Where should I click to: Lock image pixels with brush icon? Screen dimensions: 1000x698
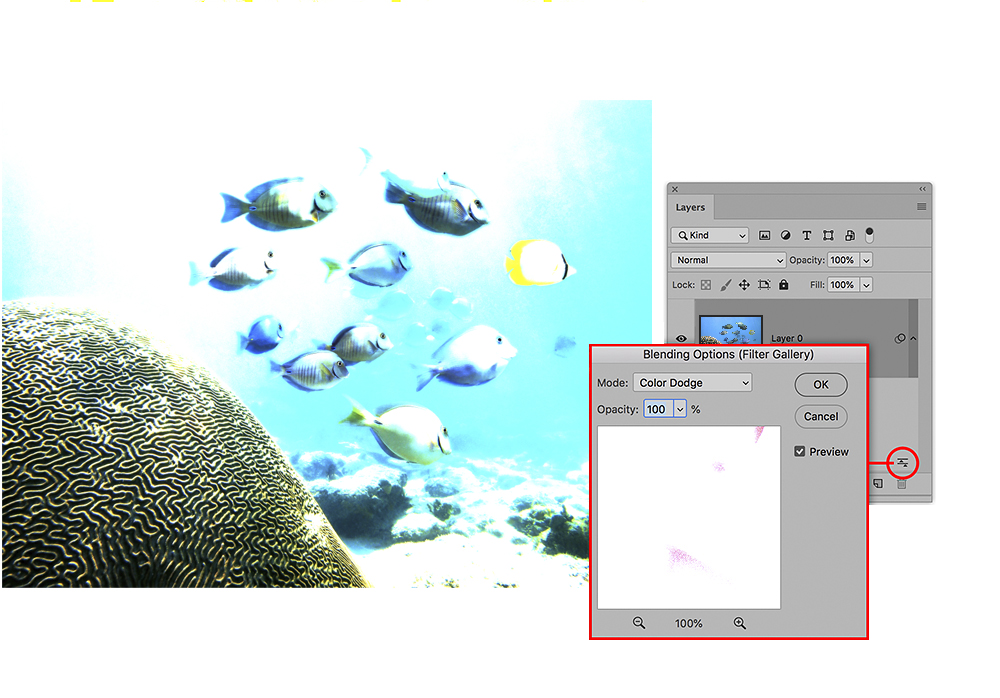point(726,285)
